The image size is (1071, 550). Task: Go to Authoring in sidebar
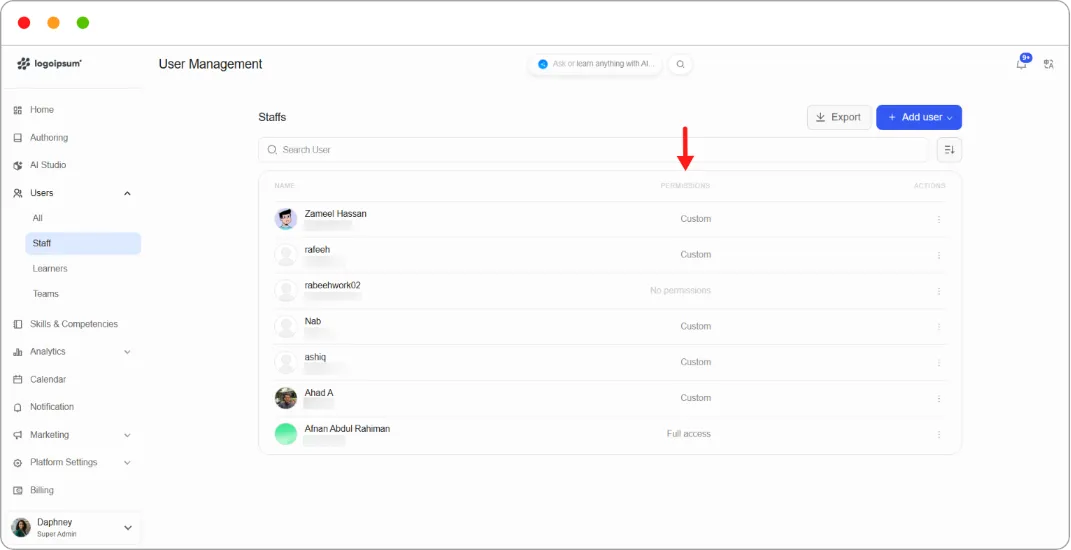(x=48, y=137)
